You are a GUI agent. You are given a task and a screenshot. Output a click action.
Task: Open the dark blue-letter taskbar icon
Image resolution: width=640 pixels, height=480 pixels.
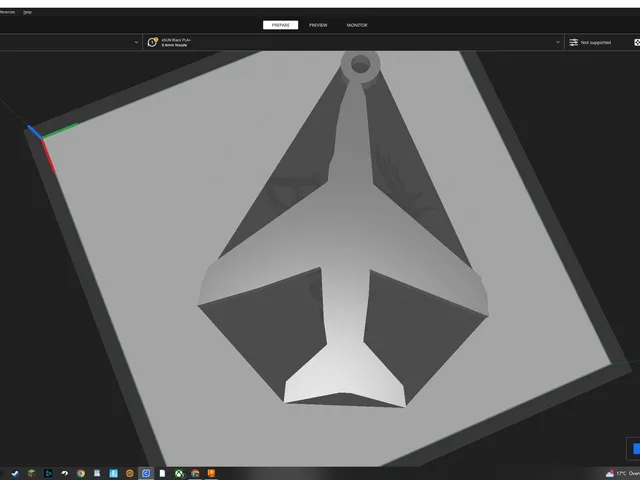[x=48, y=473]
